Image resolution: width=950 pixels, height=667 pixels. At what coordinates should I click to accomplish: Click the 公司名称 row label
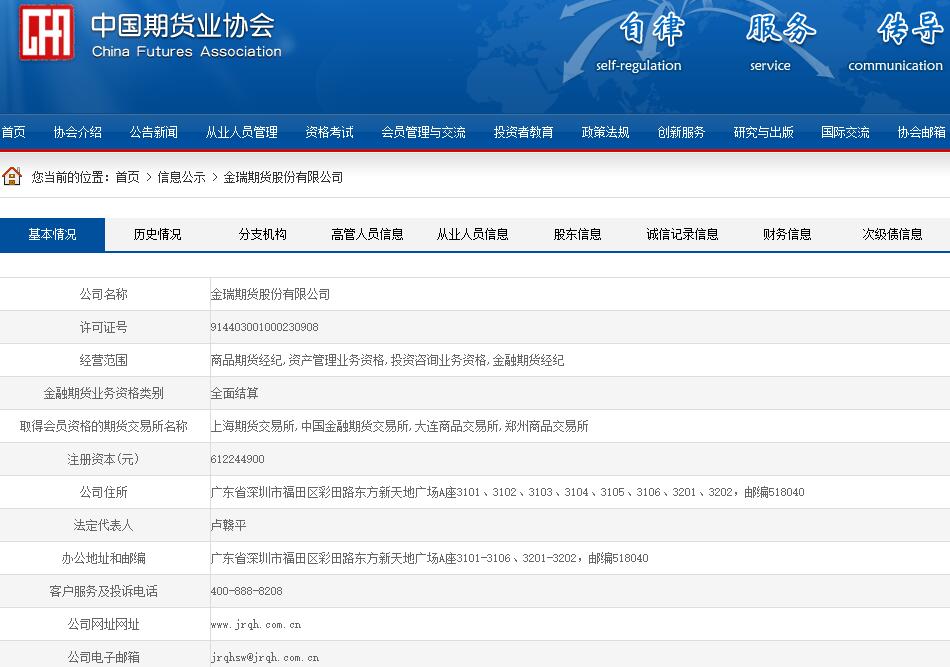pyautogui.click(x=104, y=294)
